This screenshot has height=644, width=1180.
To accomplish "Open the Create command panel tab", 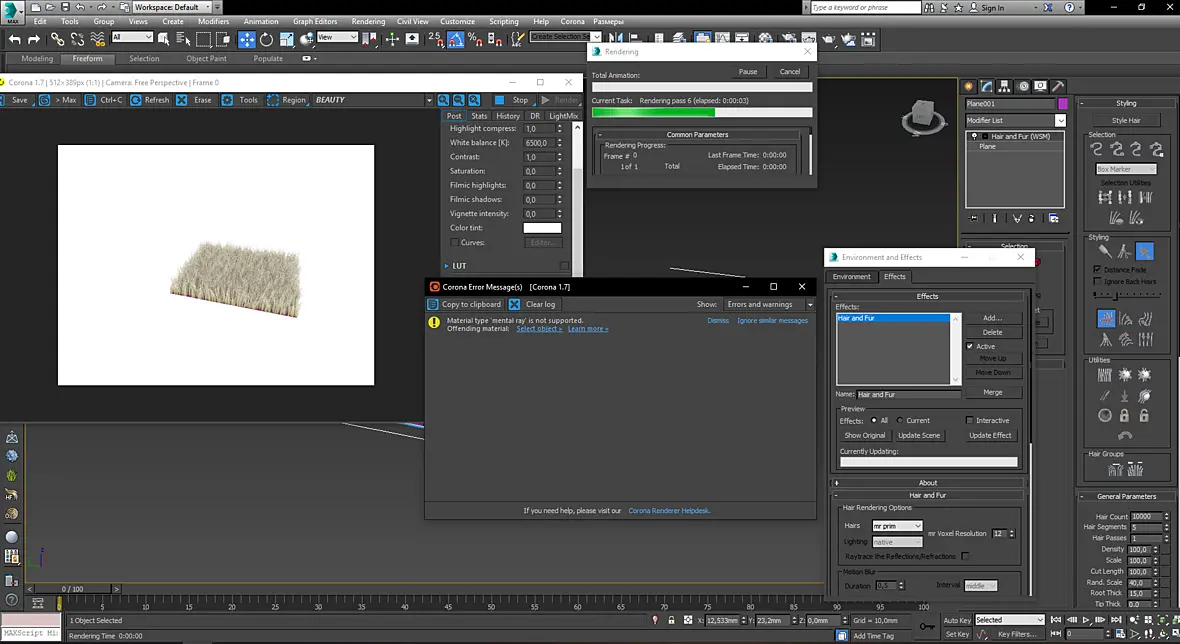I will [x=969, y=87].
